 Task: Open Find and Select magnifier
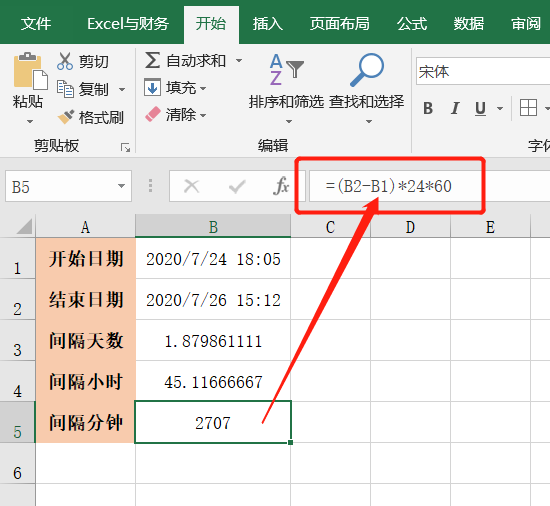(x=367, y=70)
